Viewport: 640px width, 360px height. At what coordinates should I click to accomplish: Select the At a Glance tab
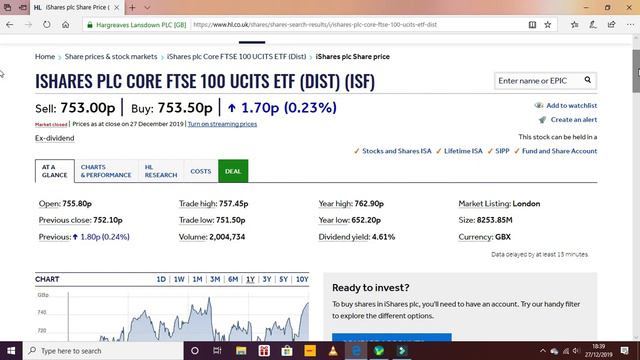coord(55,171)
